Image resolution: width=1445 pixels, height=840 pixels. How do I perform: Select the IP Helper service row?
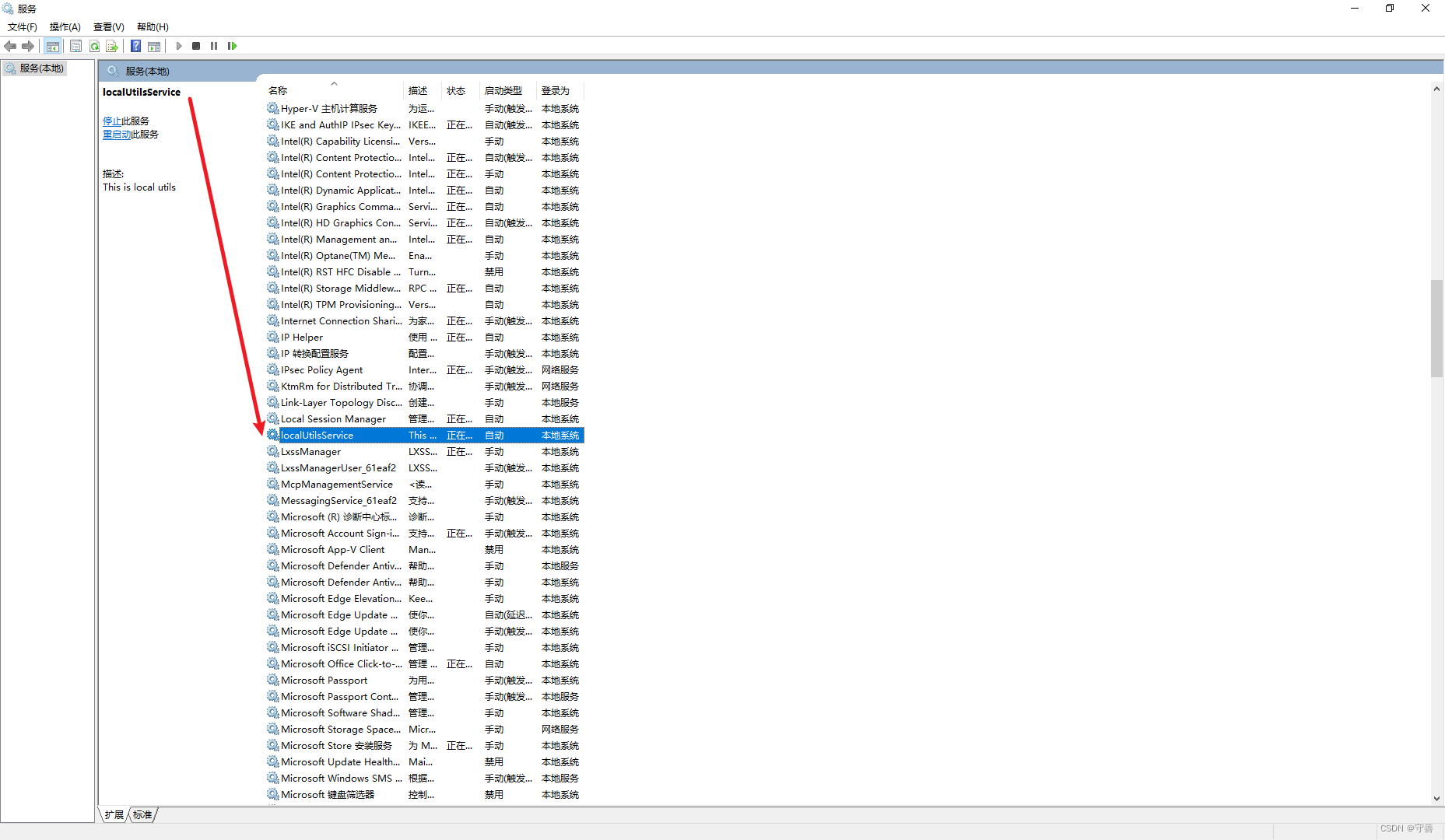(424, 338)
